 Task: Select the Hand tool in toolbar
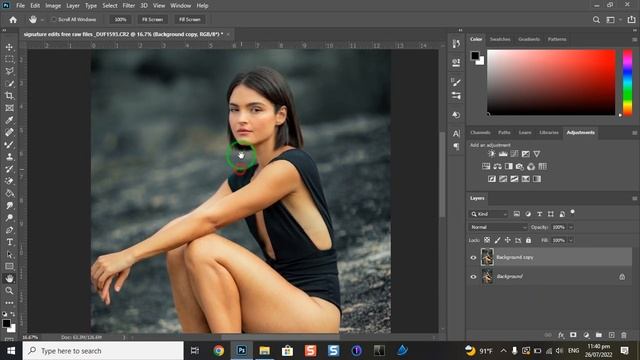(9, 279)
